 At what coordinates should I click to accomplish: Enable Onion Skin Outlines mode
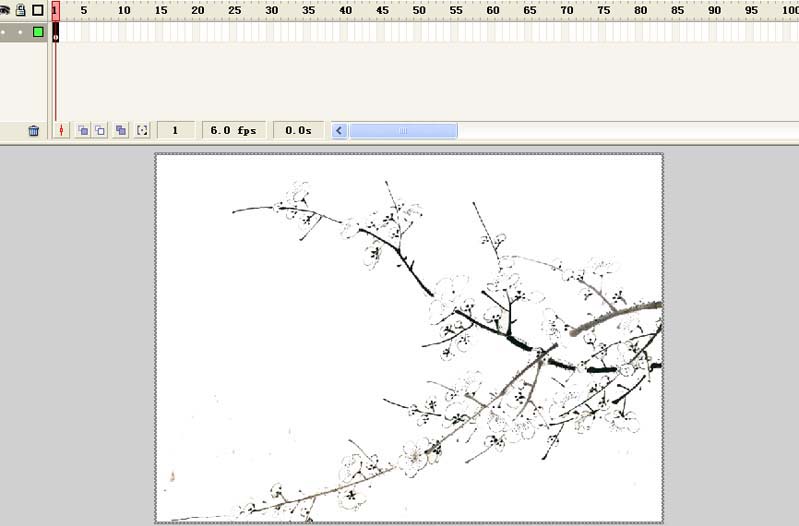[100, 130]
